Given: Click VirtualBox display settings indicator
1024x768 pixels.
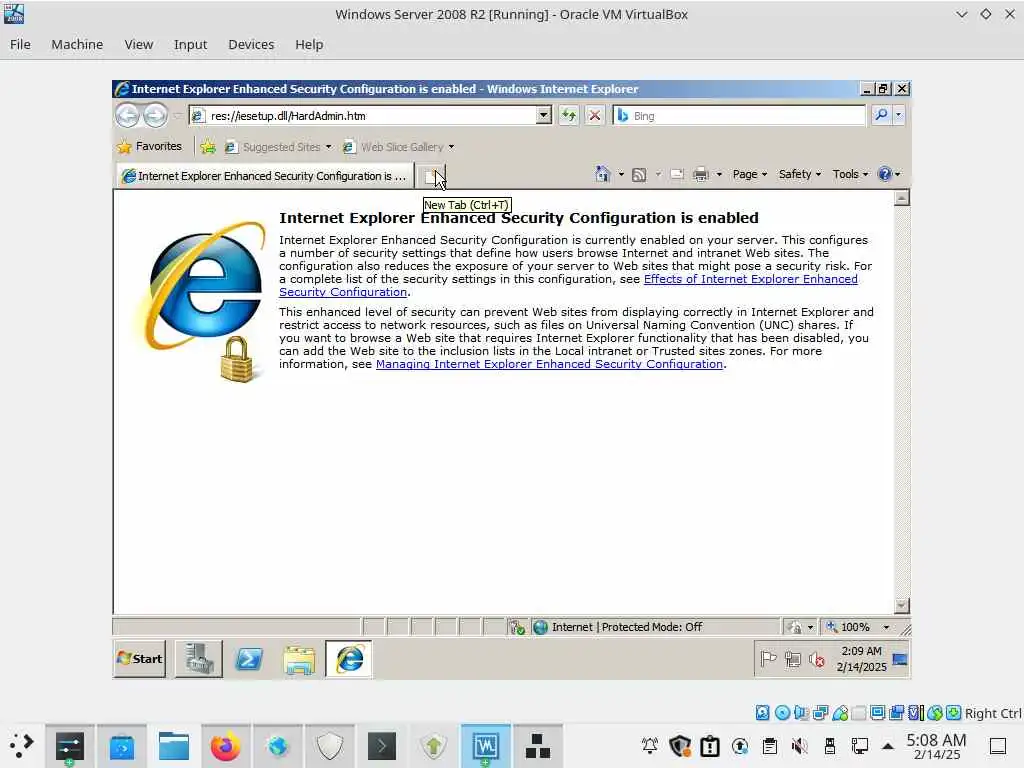Looking at the screenshot, I should tap(878, 712).
